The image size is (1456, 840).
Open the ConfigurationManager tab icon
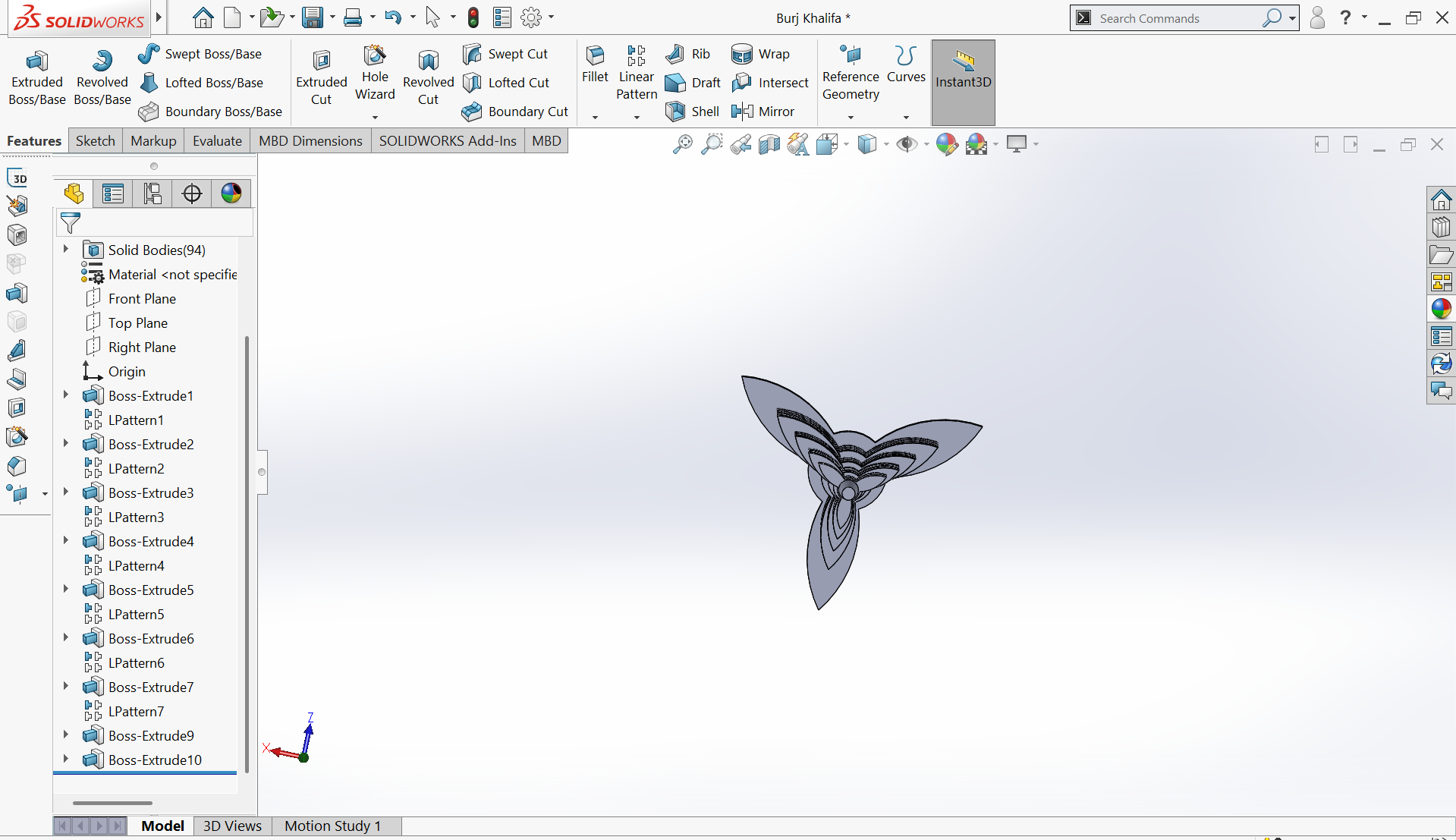153,193
